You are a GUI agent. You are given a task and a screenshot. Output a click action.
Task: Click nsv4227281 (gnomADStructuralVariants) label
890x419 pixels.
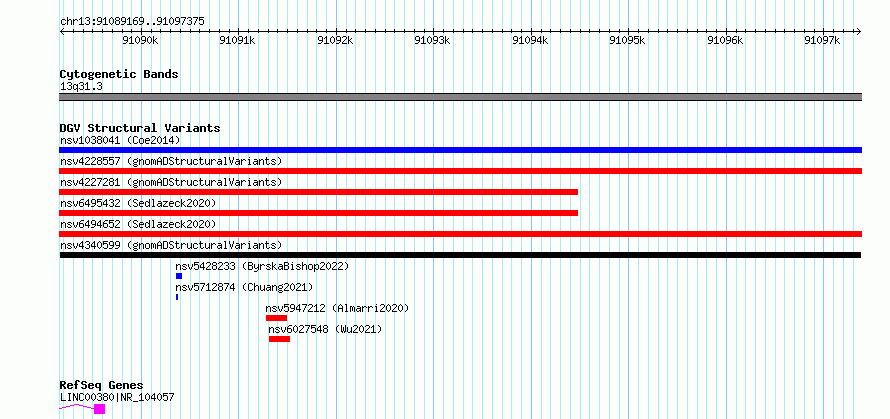click(x=171, y=182)
